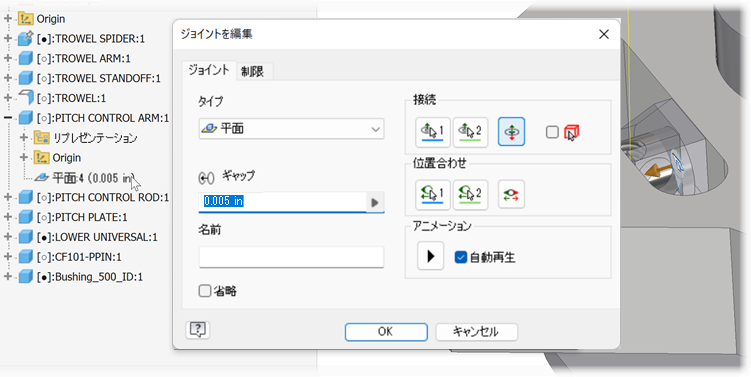The width and height of the screenshot is (751, 377).
Task: Expand the Bushing_500_ID:1 node
Action: [x=7, y=277]
